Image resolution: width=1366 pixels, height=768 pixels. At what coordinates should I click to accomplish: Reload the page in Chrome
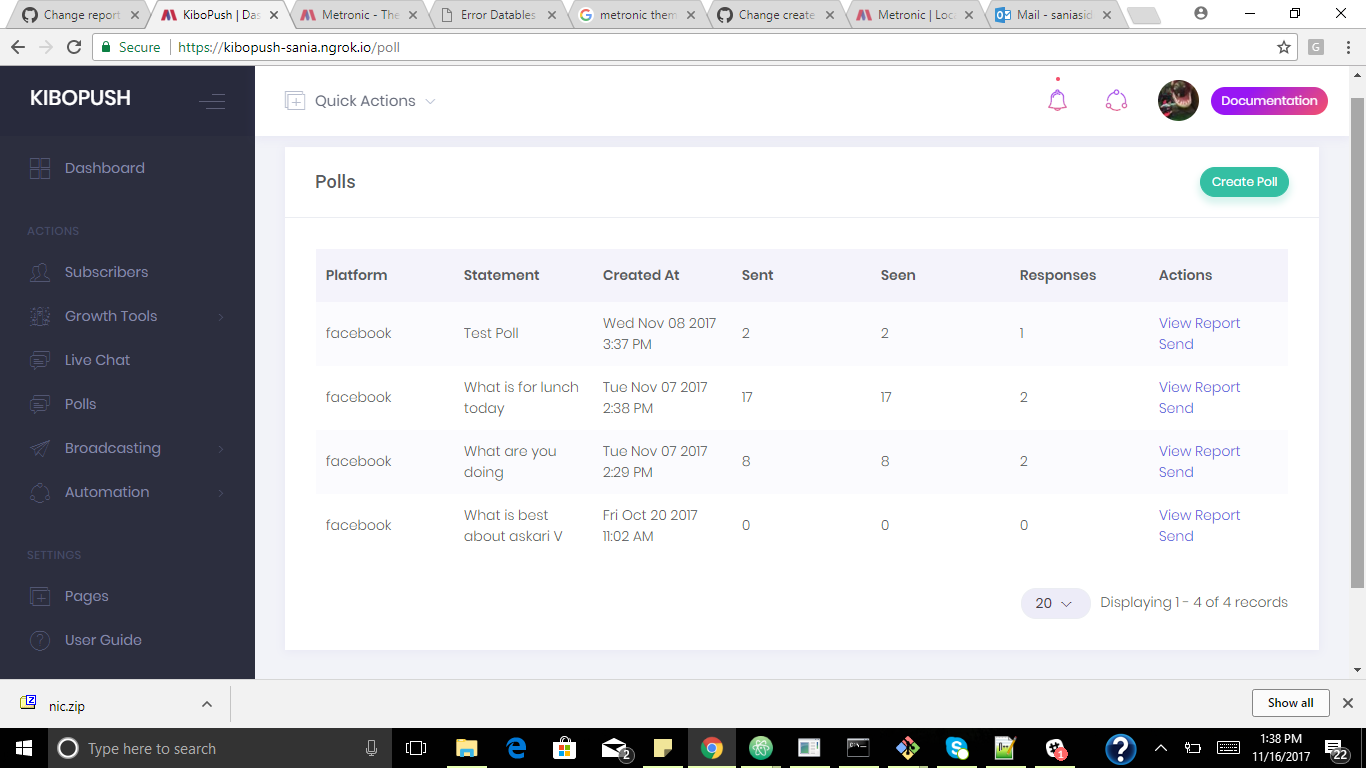pyautogui.click(x=73, y=47)
